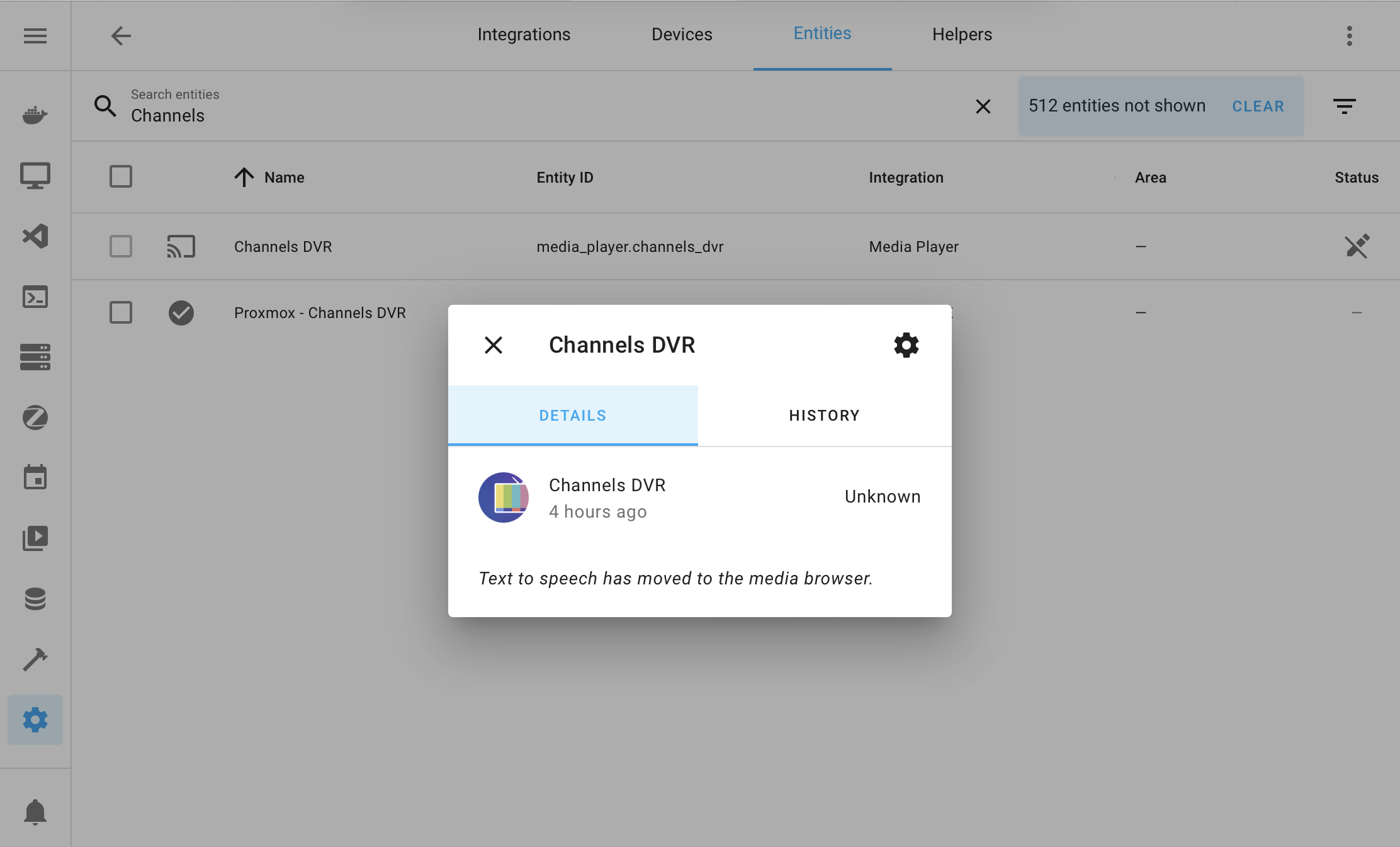
Task: Click CLEAR to reset entity filters
Action: [x=1258, y=106]
